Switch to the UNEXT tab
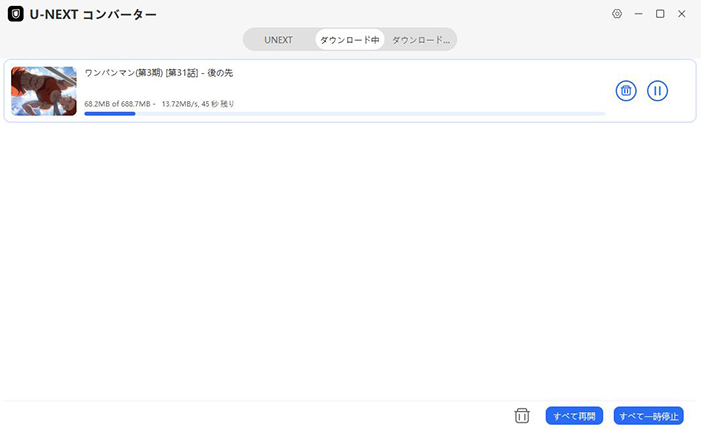The image size is (701, 430). [x=278, y=40]
